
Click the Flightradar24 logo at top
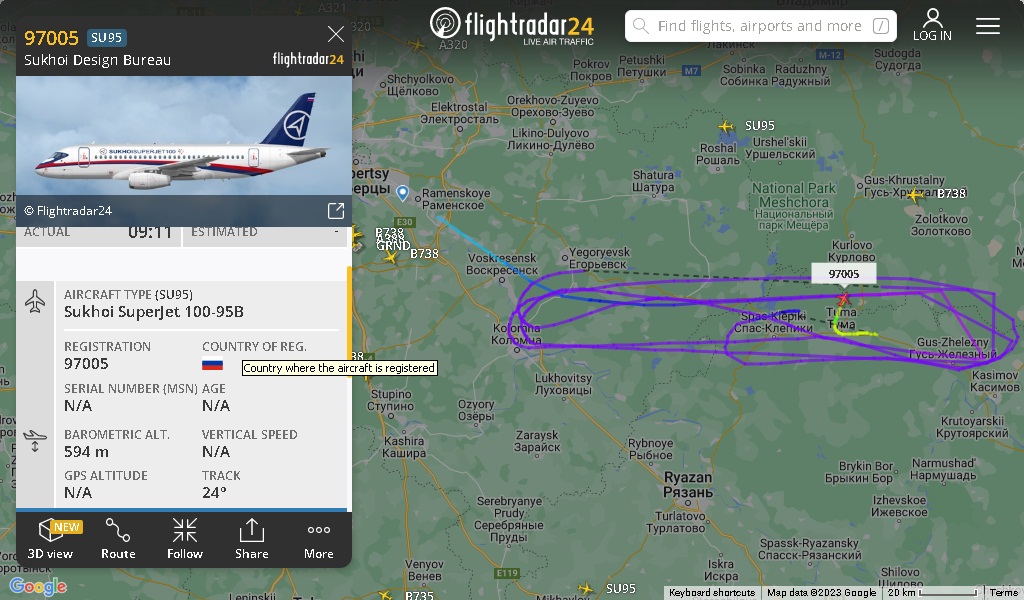click(512, 26)
